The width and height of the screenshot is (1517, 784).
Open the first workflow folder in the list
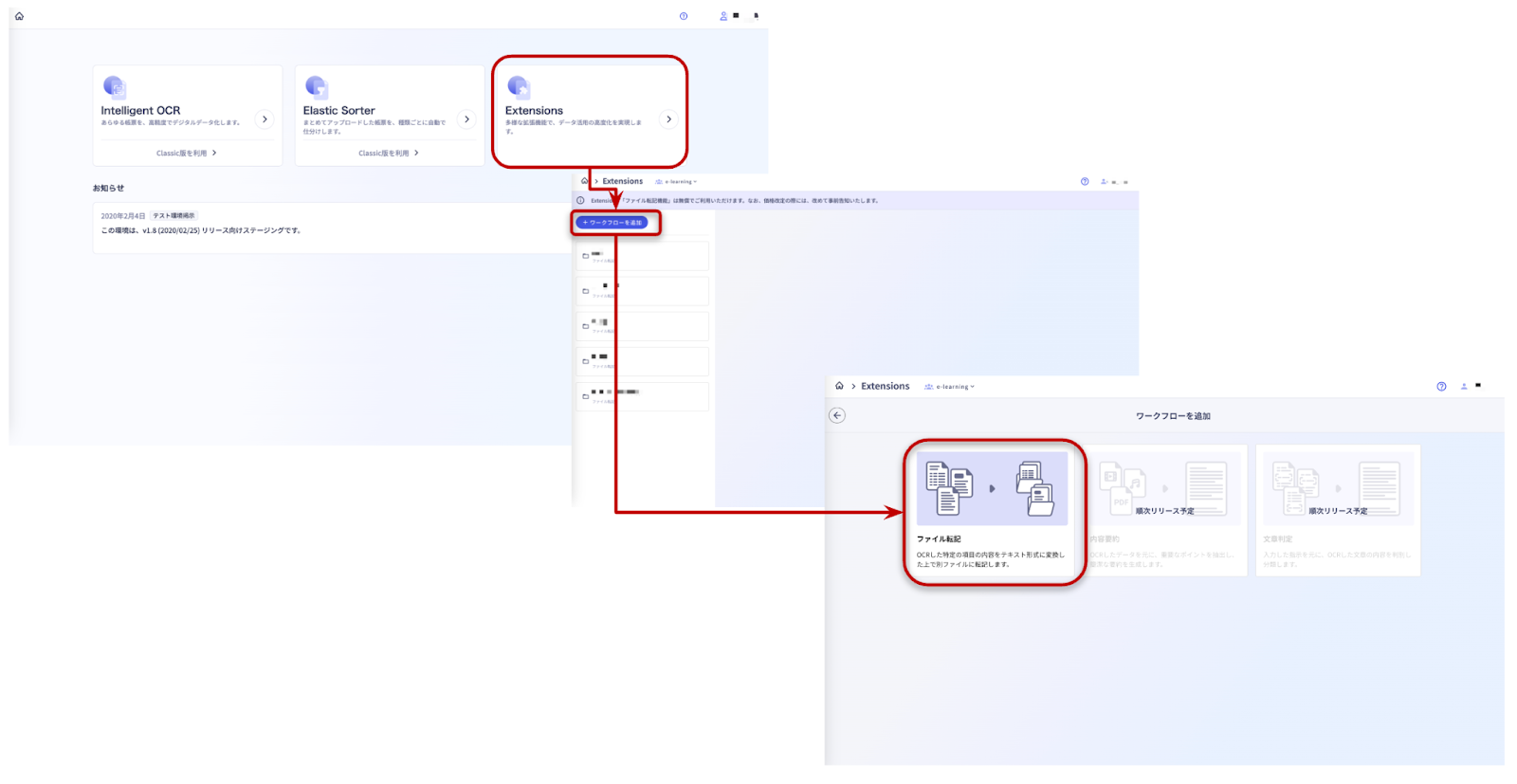click(642, 256)
